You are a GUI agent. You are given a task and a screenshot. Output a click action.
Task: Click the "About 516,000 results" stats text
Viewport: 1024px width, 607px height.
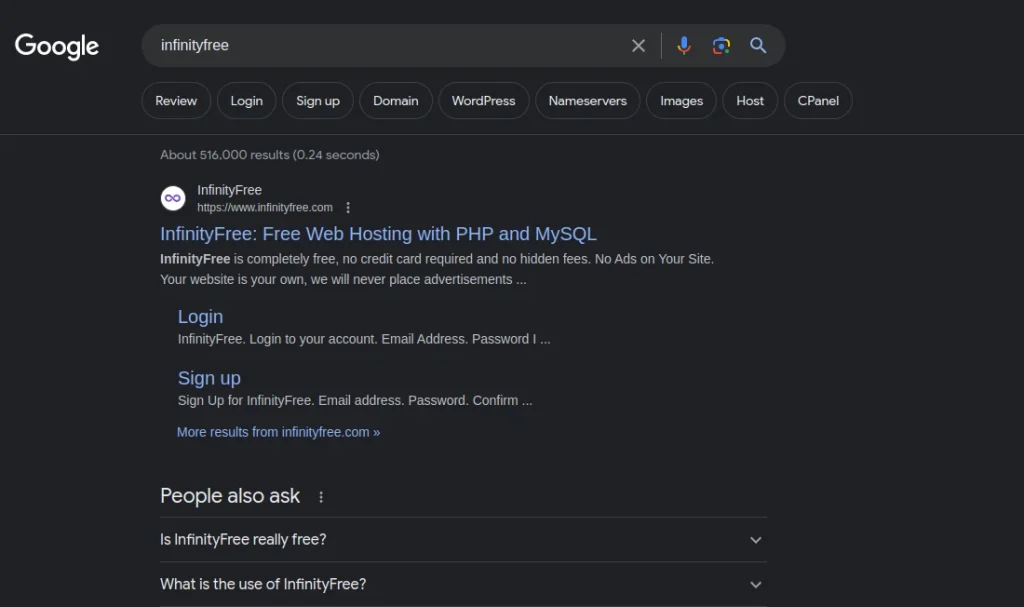tap(270, 155)
